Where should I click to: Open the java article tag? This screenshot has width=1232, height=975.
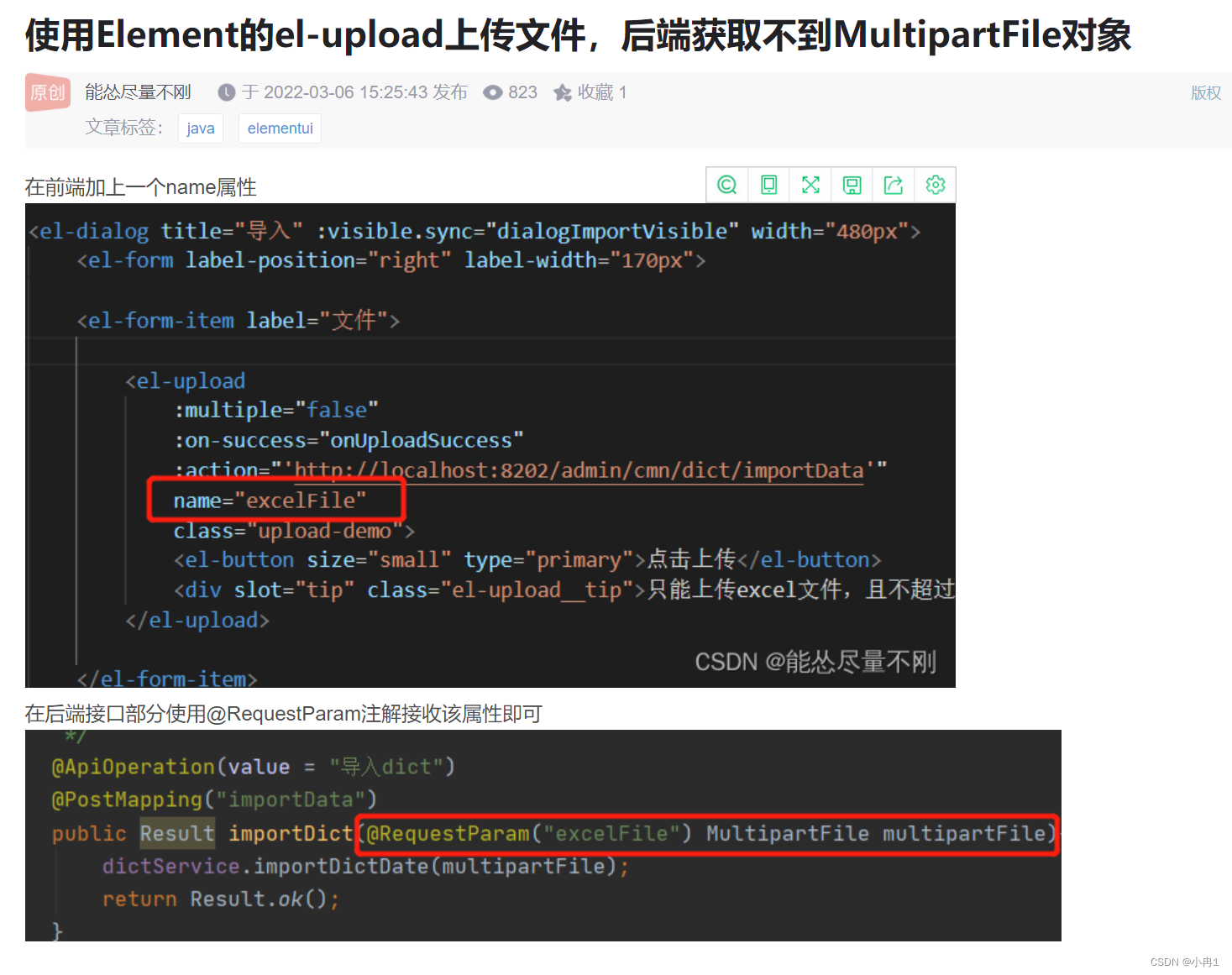(200, 128)
